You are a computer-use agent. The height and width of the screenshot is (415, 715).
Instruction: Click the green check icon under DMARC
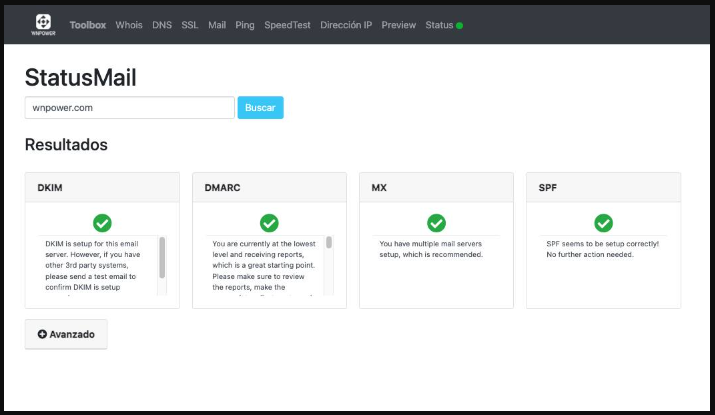coord(269,223)
